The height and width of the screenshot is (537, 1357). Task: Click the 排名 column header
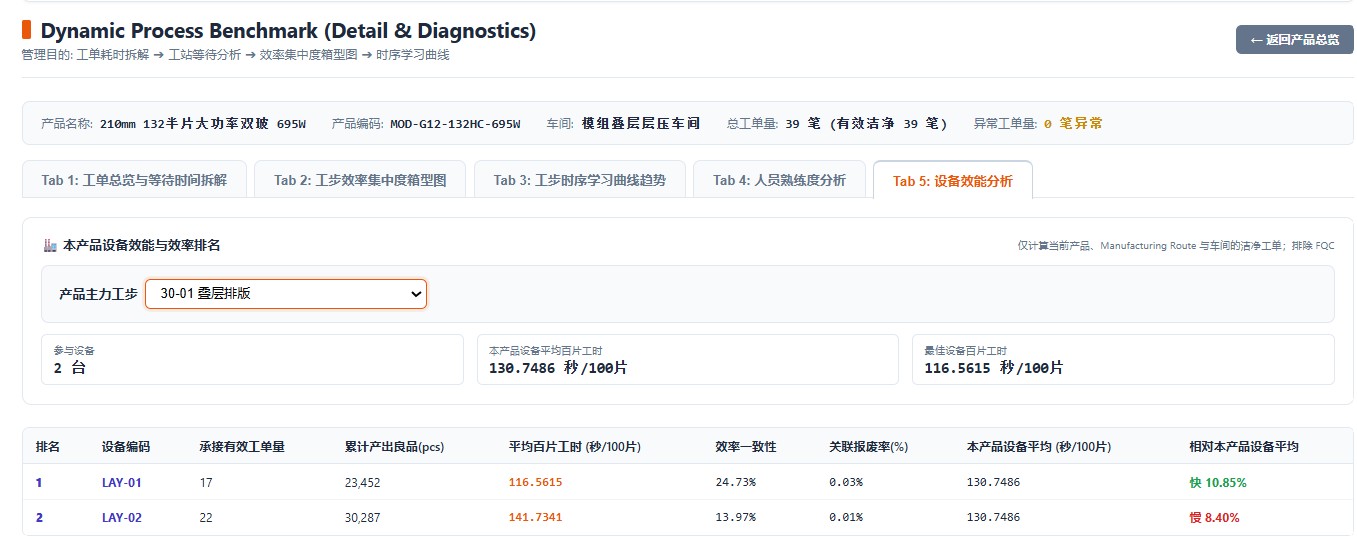pos(48,447)
